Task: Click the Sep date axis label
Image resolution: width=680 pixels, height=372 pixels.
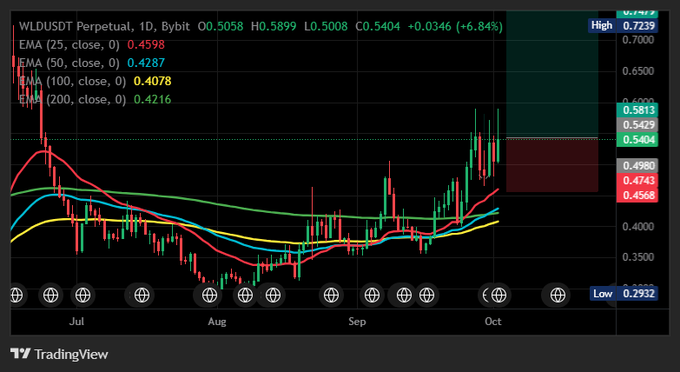Action: pos(357,322)
